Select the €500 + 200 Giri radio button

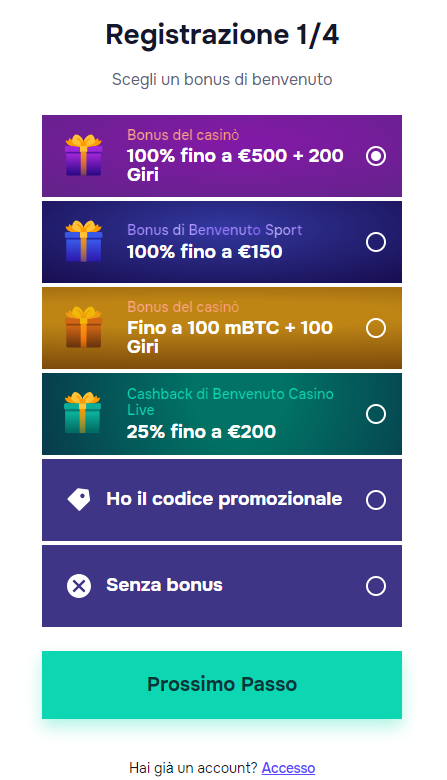coord(376,156)
